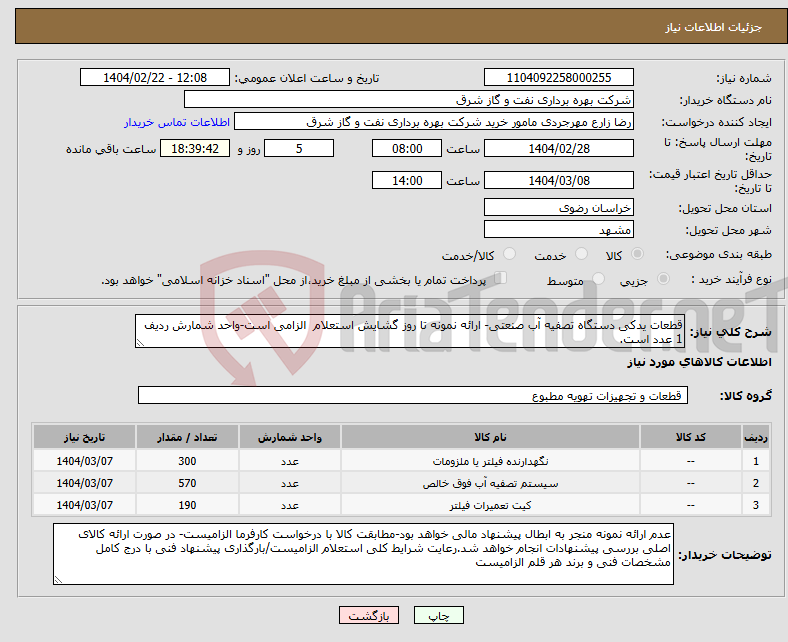
Task: Click the general need description textarea
Action: click(x=410, y=331)
